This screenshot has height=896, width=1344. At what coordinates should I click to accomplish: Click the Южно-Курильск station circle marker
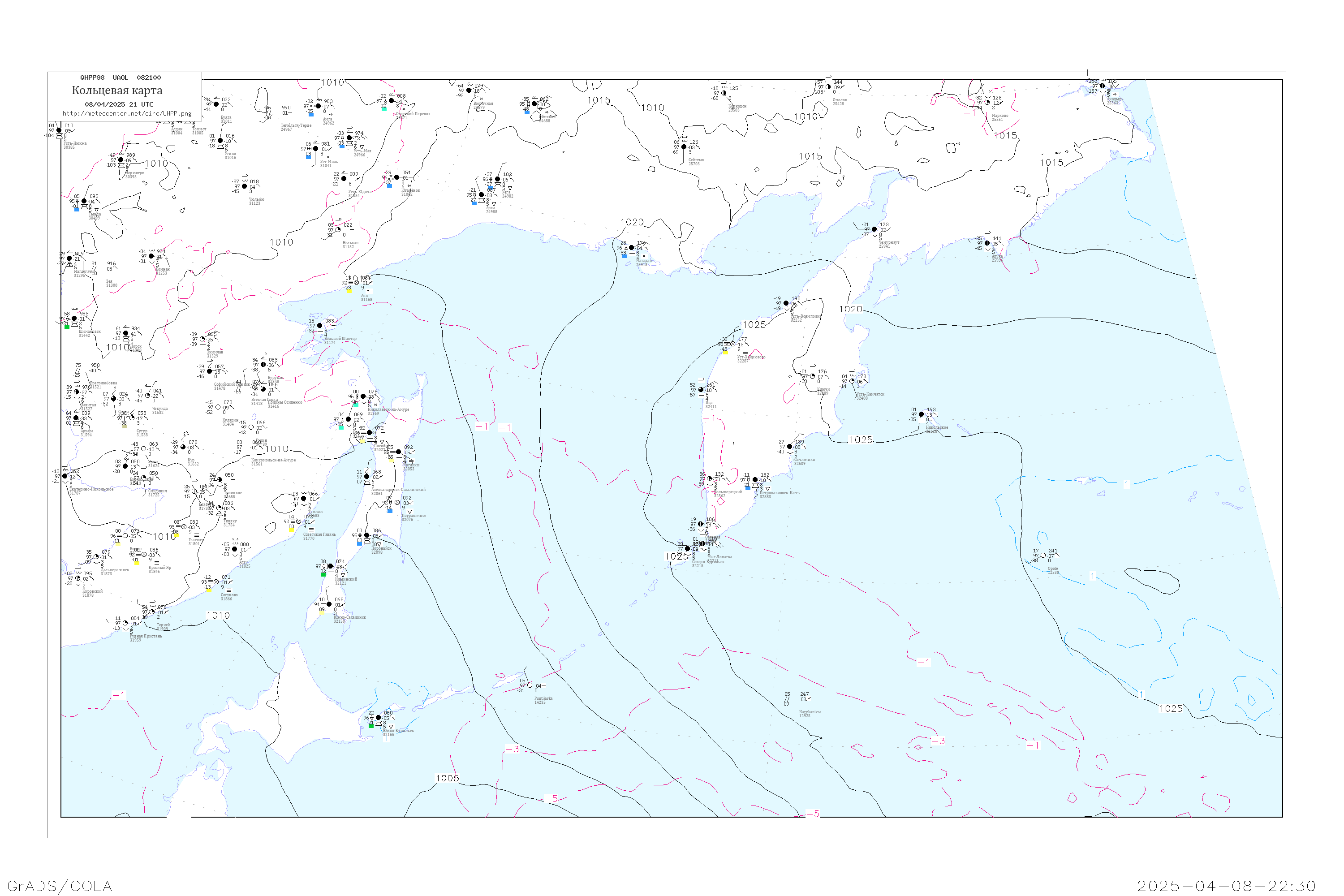point(378,718)
